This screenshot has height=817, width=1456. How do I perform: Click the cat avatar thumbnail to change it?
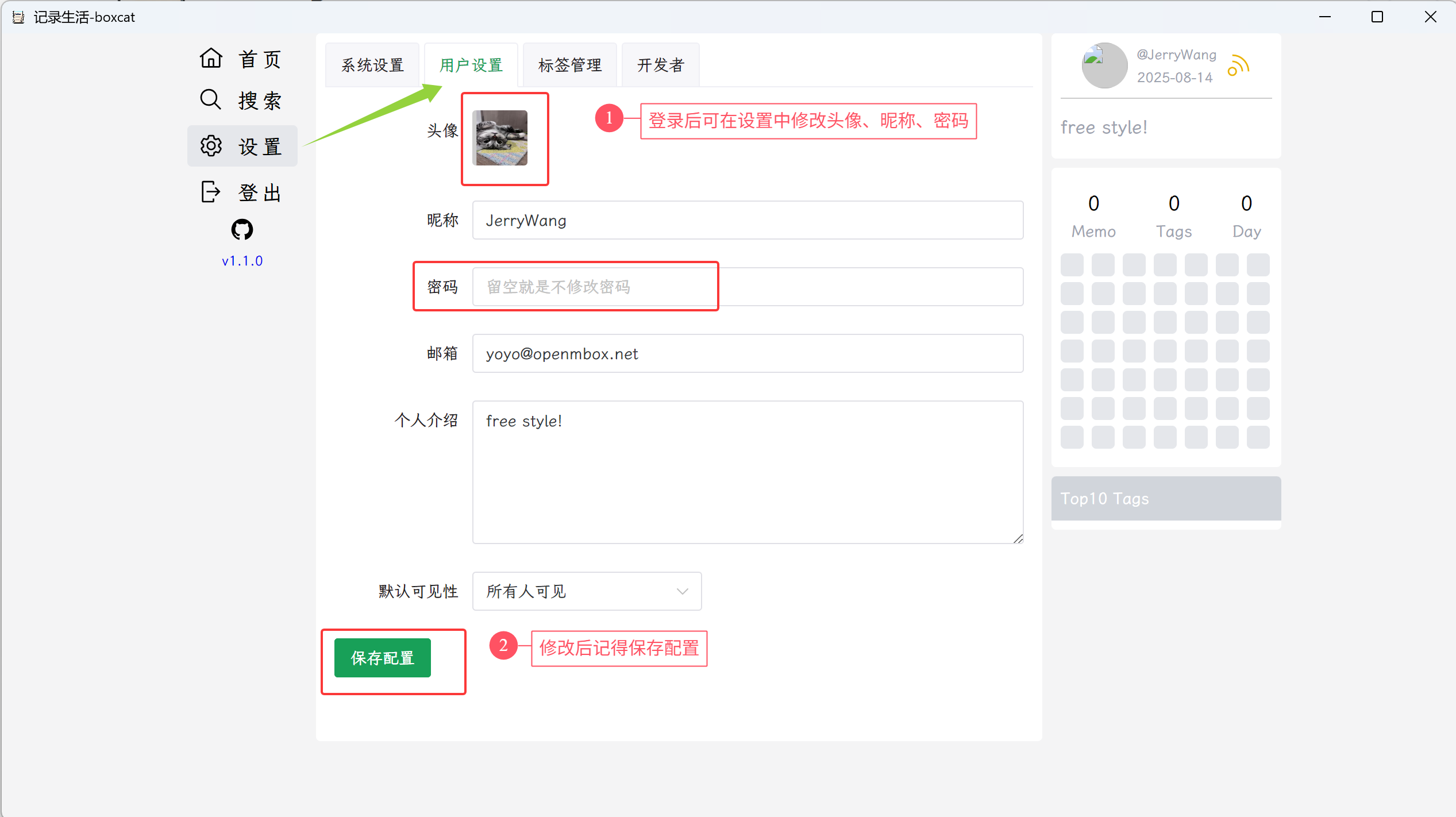500,138
